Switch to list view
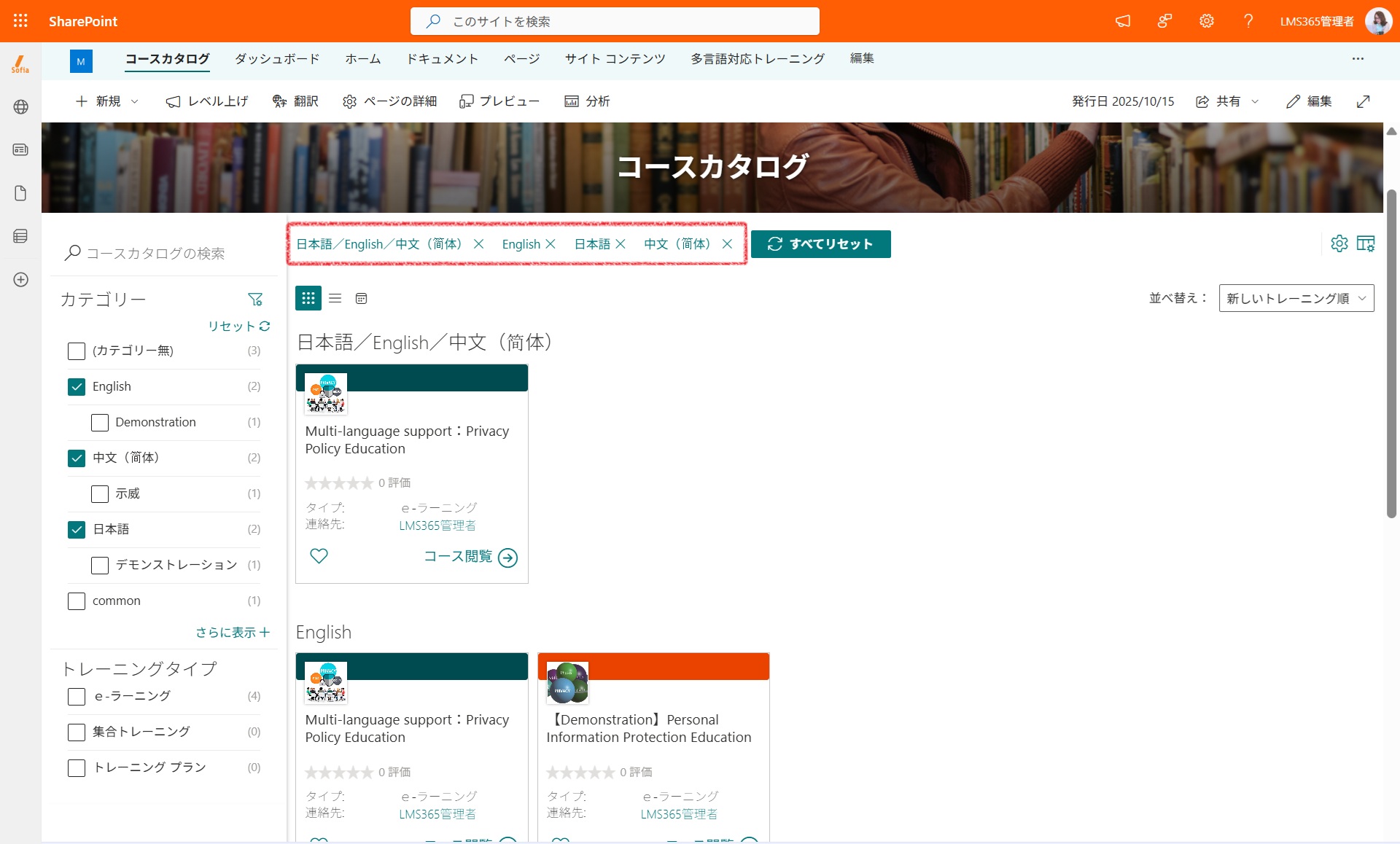Viewport: 1400px width, 844px height. coord(335,298)
